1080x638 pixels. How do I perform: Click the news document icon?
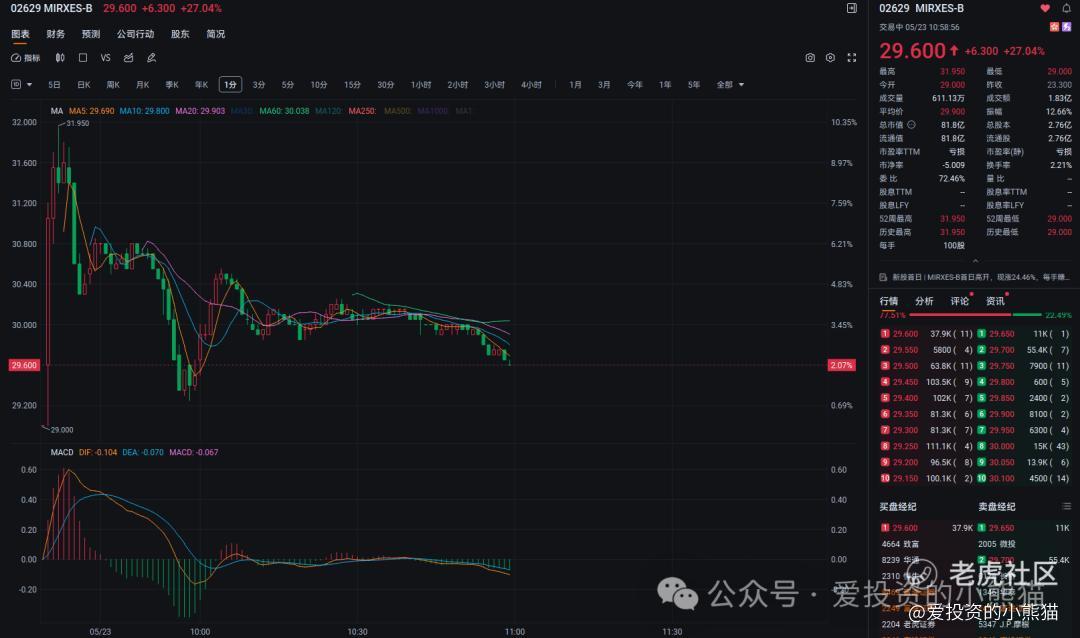(883, 277)
